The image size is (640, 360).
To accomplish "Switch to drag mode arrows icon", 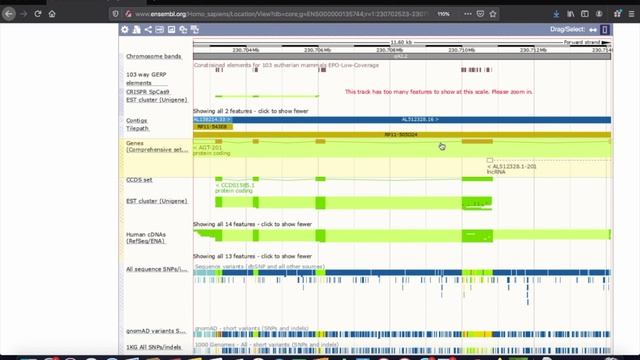I will pyautogui.click(x=593, y=29).
